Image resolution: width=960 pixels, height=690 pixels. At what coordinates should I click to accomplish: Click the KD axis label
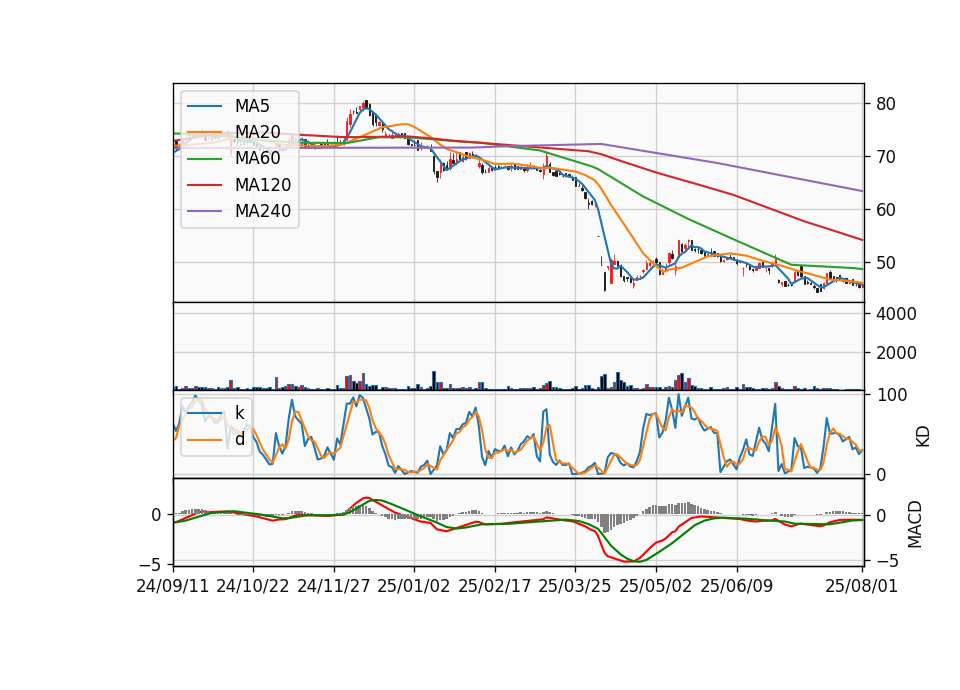tap(923, 436)
